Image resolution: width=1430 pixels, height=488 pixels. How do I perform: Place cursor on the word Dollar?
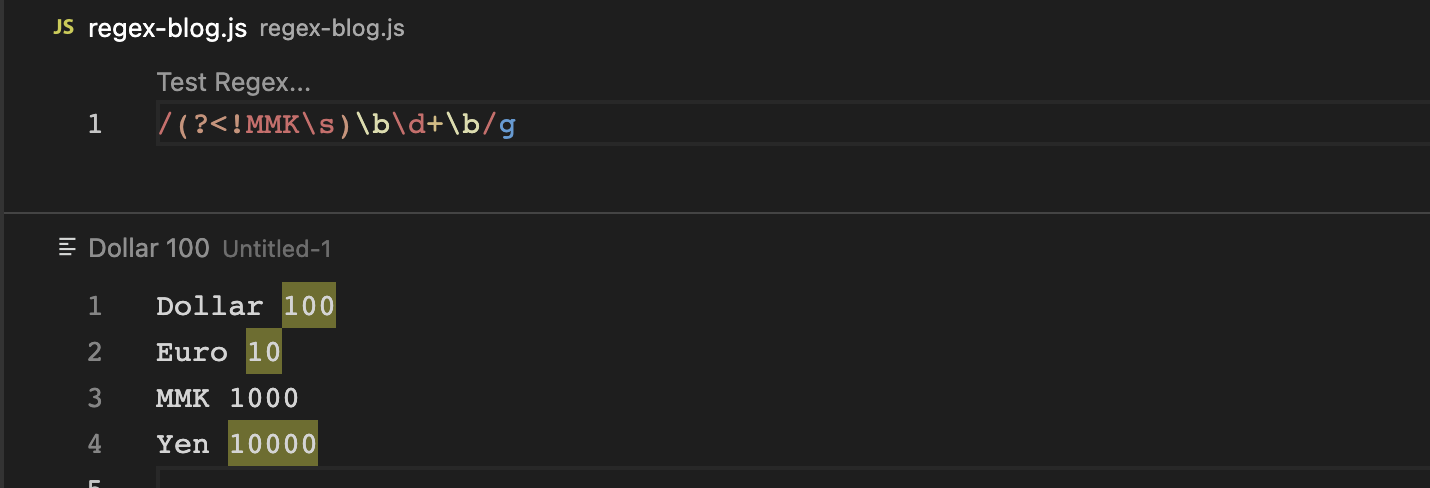210,306
